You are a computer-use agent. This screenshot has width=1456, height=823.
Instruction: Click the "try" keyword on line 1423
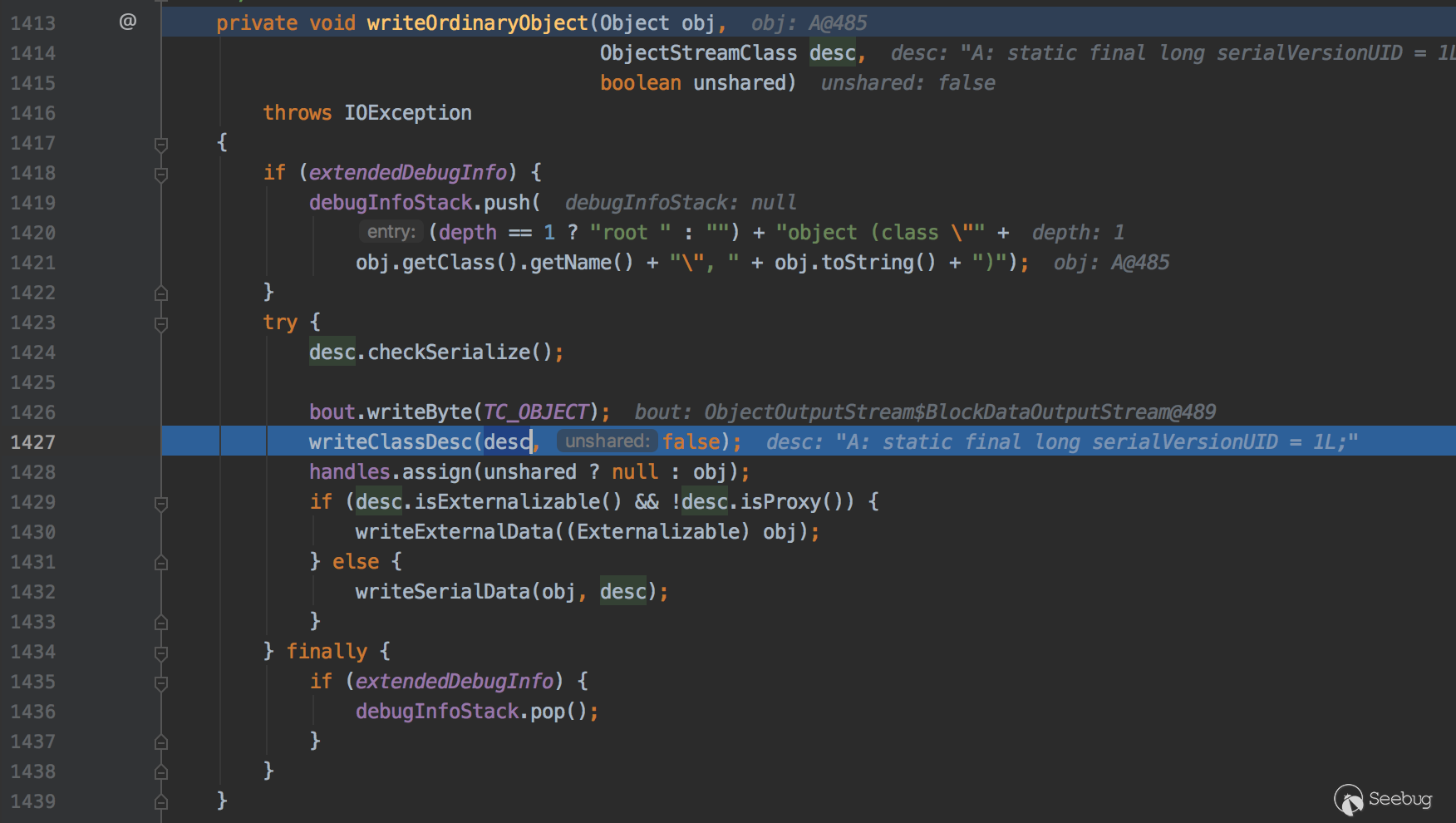[x=280, y=322]
